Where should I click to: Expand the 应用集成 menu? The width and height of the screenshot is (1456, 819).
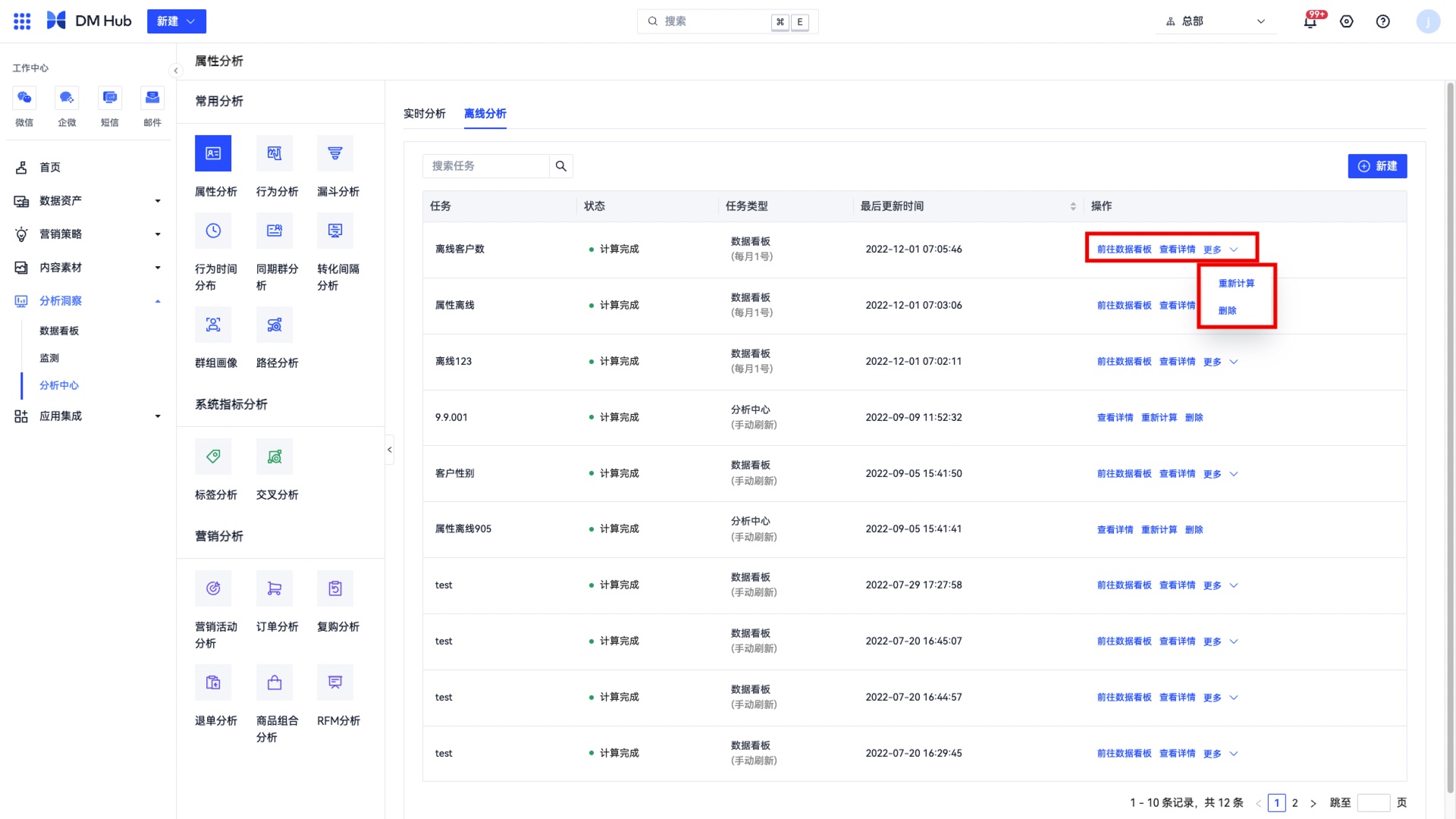click(x=87, y=416)
